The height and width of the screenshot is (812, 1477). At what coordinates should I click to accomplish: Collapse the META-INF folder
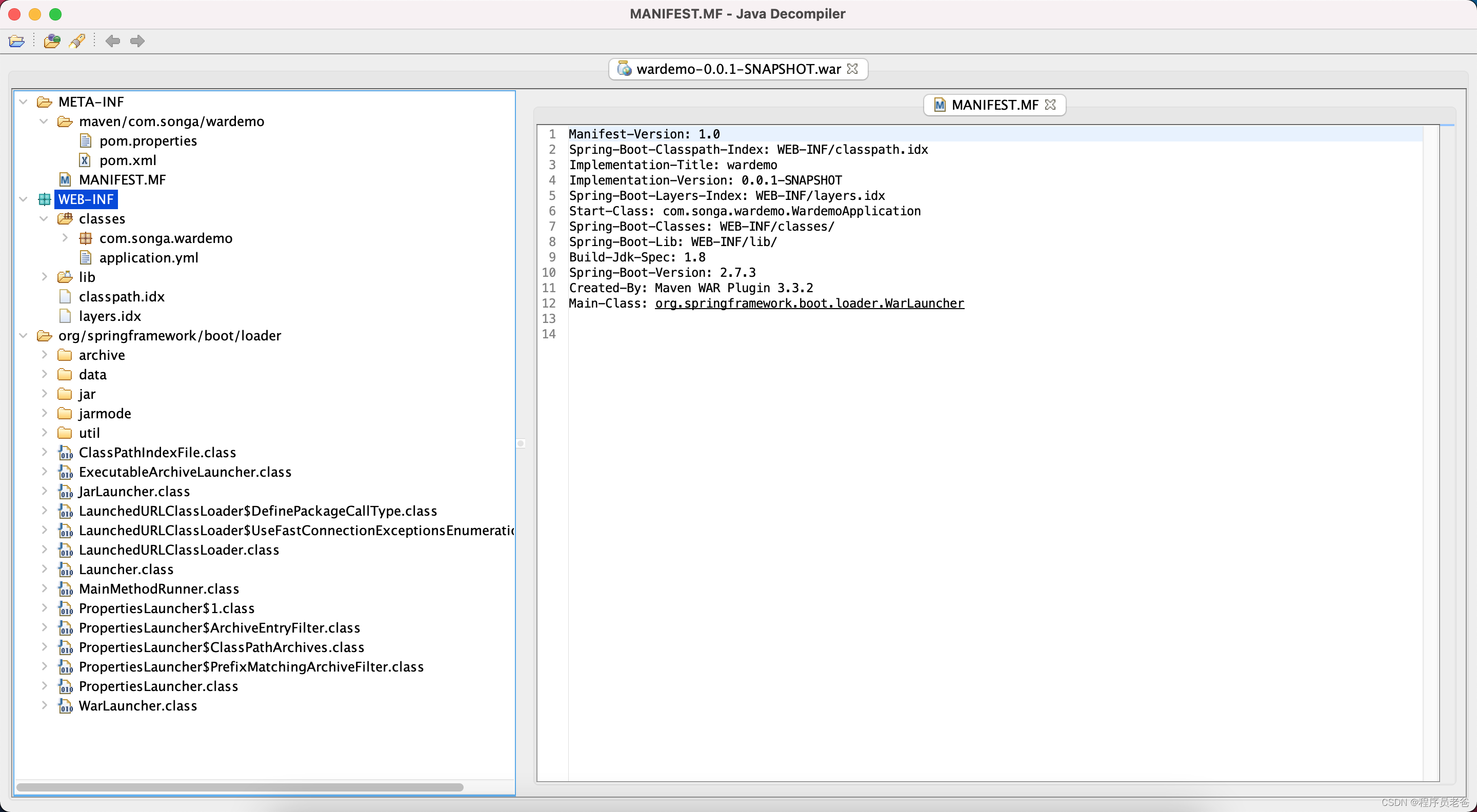tap(24, 102)
